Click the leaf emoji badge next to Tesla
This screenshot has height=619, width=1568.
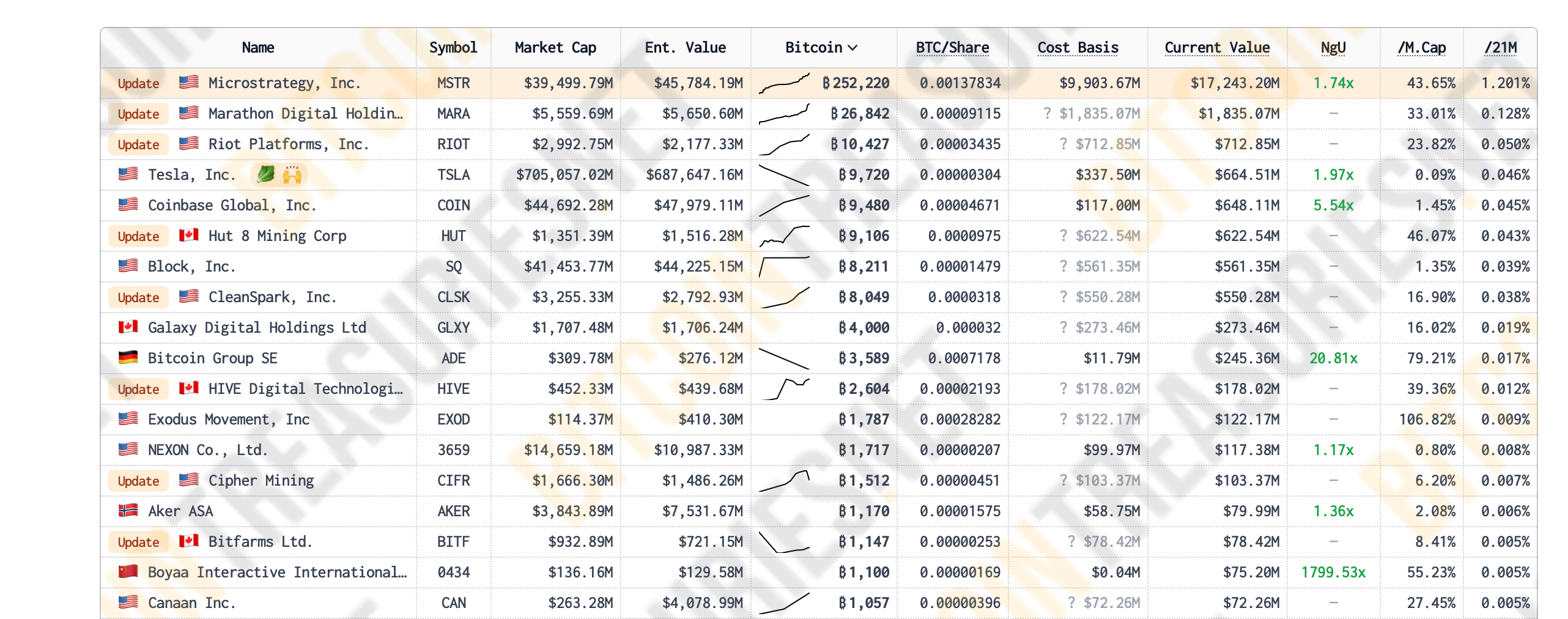click(x=265, y=174)
